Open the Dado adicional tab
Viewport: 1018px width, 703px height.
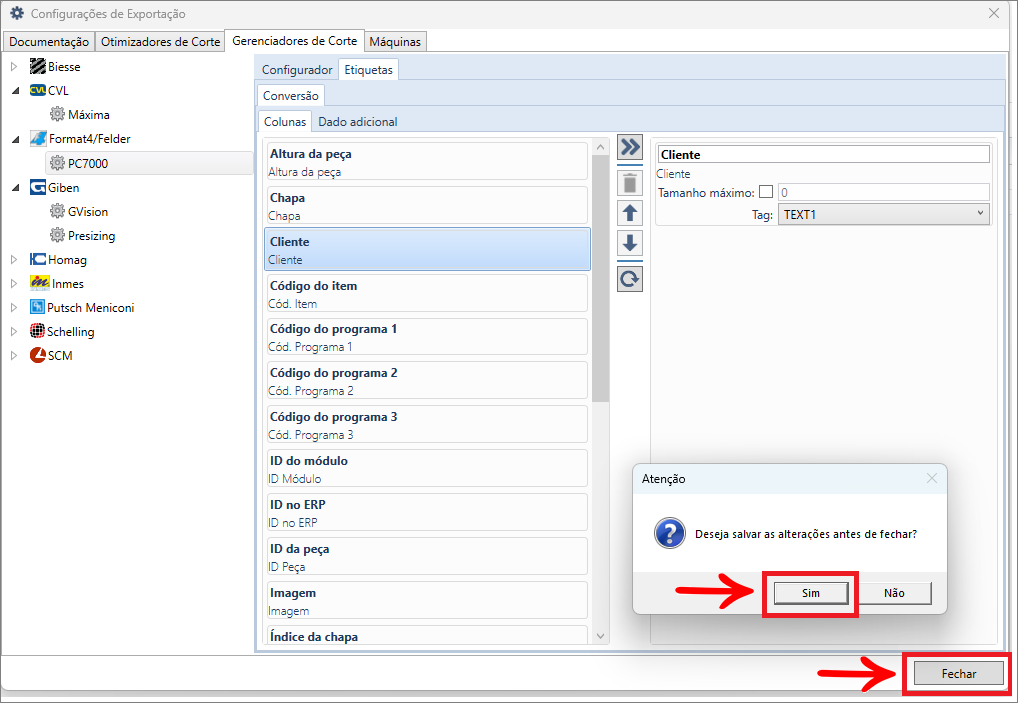pyautogui.click(x=357, y=122)
